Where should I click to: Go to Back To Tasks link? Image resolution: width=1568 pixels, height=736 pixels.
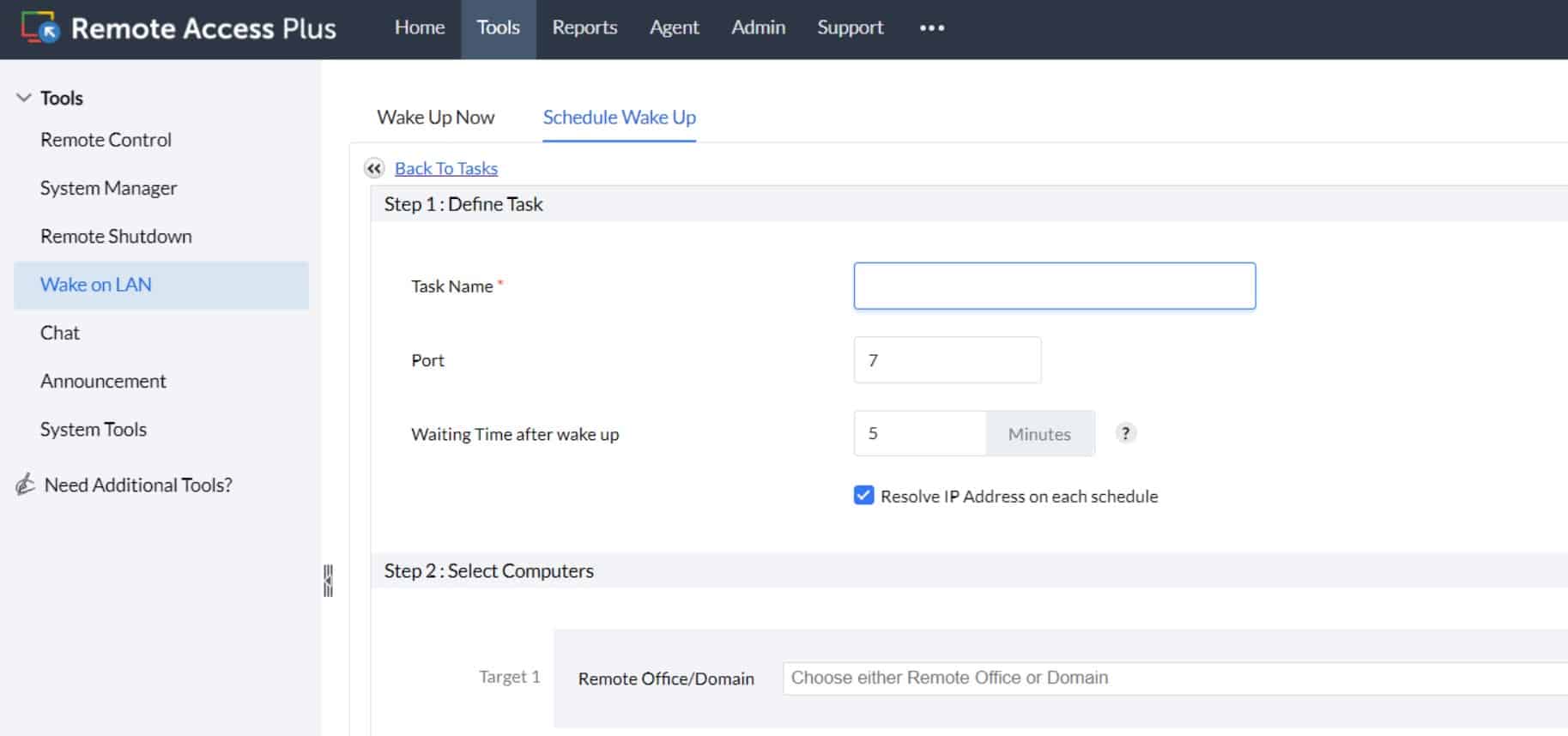pyautogui.click(x=446, y=169)
